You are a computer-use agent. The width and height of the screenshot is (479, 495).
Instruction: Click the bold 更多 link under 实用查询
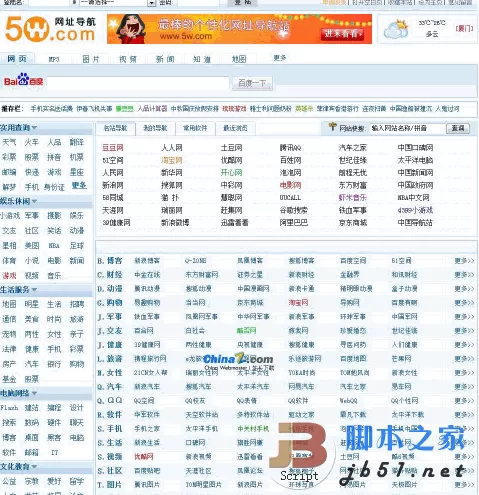coord(79,186)
